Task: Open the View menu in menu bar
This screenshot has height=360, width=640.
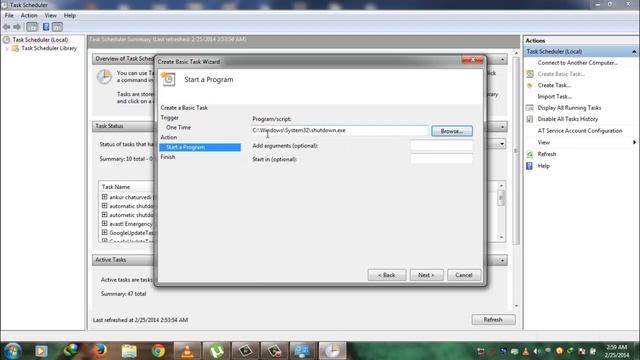Action: 51,16
